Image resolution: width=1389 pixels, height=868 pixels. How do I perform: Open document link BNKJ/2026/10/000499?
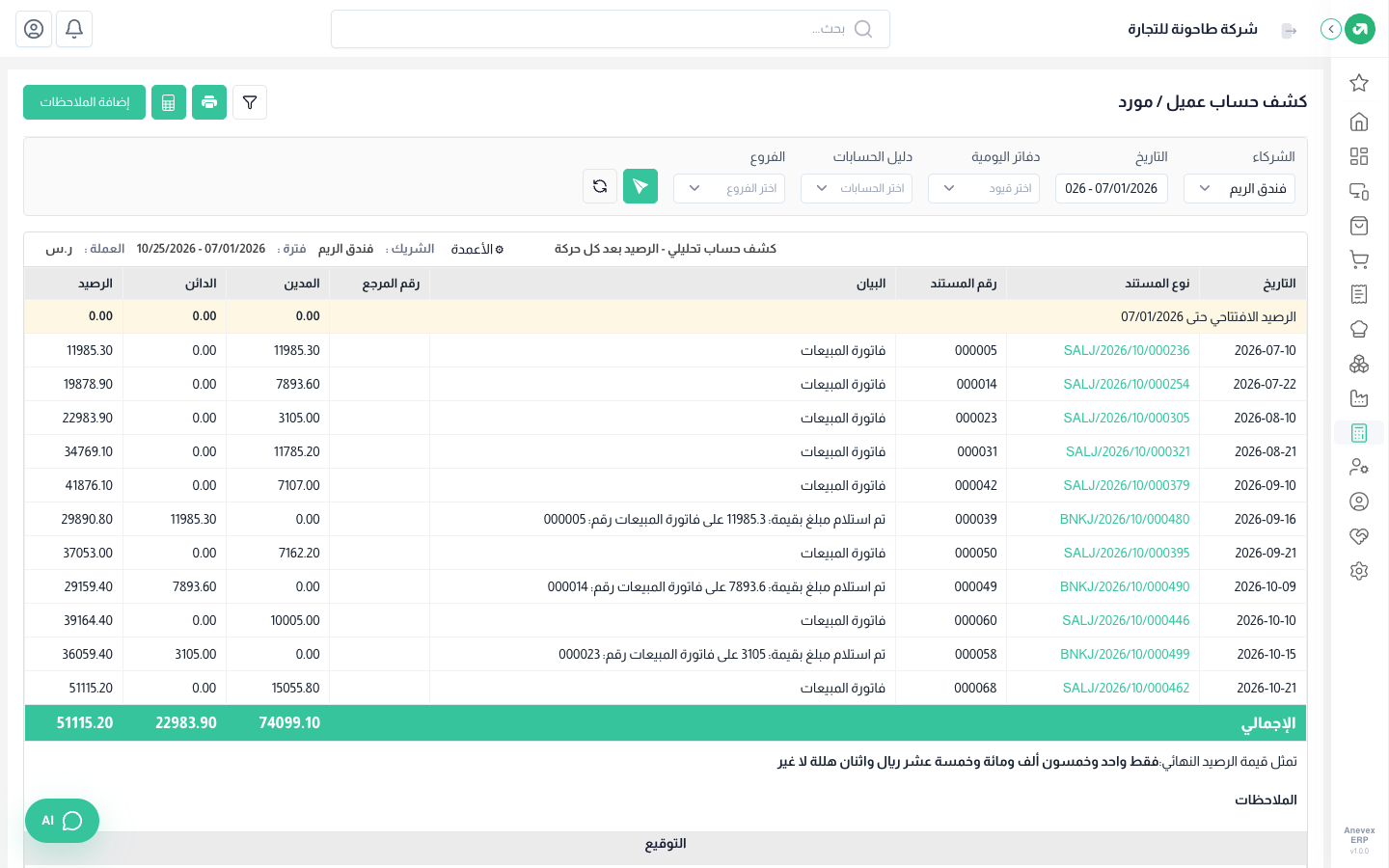point(1125,654)
